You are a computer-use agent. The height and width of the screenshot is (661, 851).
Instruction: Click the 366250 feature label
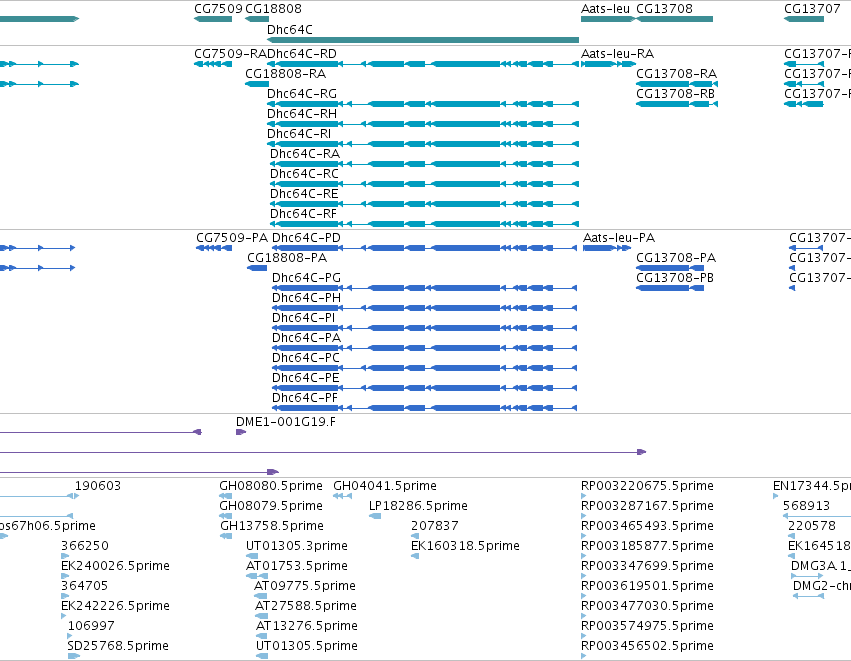85,546
